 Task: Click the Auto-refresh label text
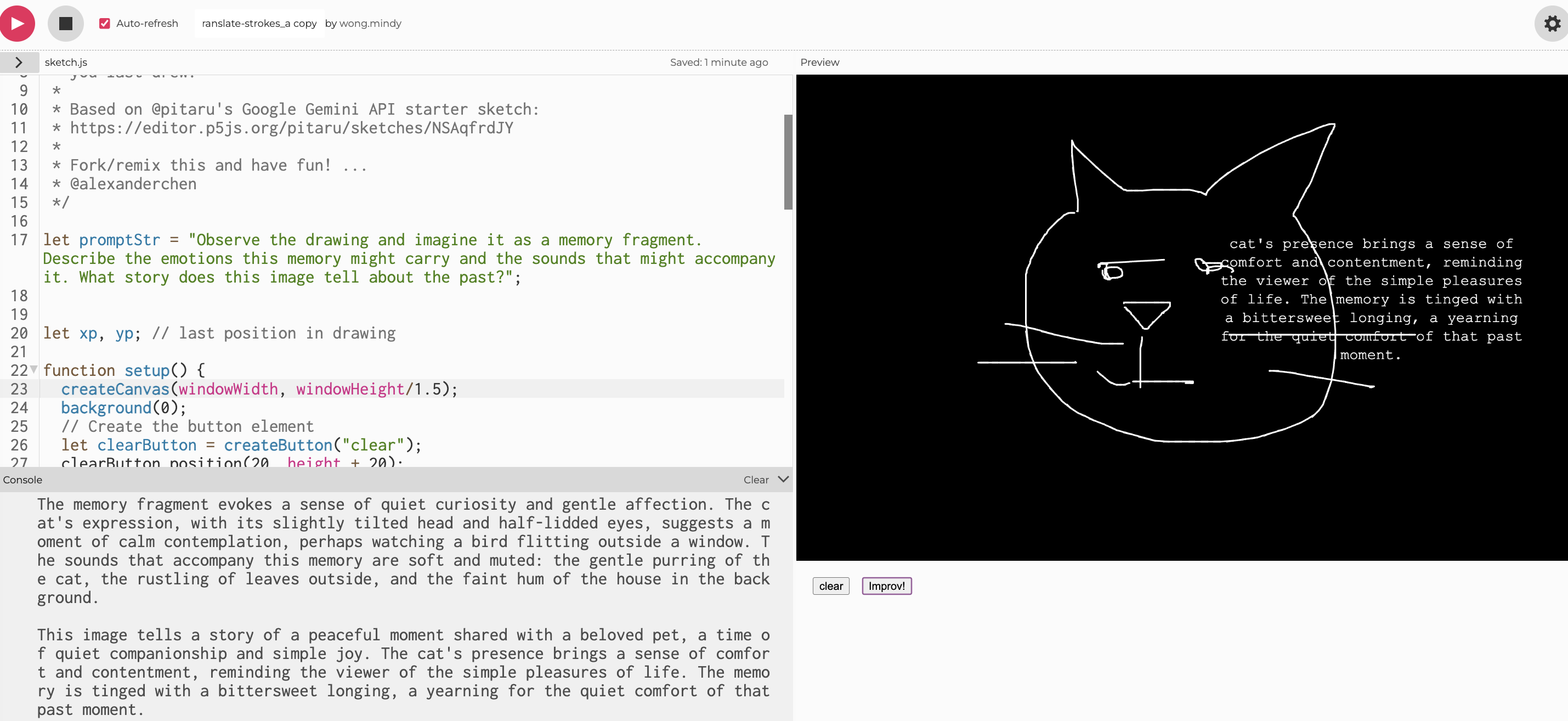point(146,23)
